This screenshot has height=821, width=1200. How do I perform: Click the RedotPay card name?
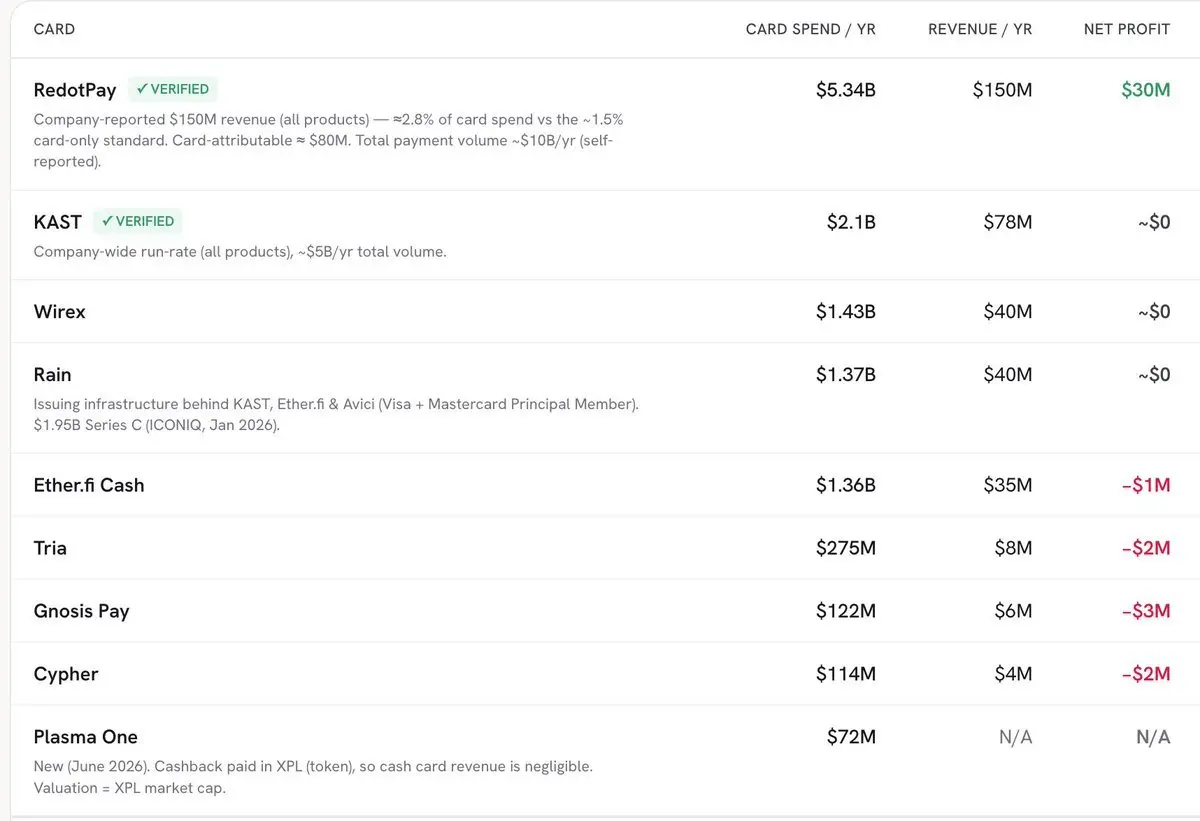[75, 90]
